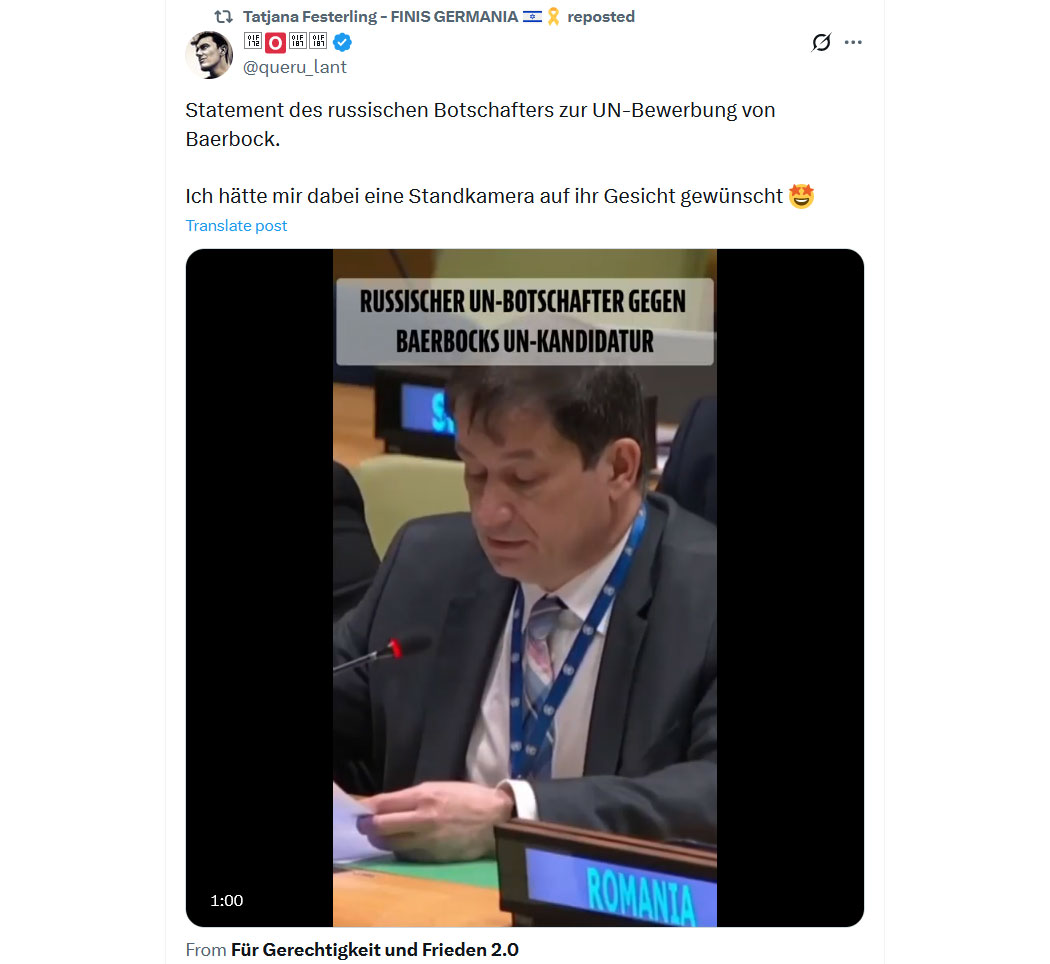Click the 1:00 video duration label

(x=226, y=900)
